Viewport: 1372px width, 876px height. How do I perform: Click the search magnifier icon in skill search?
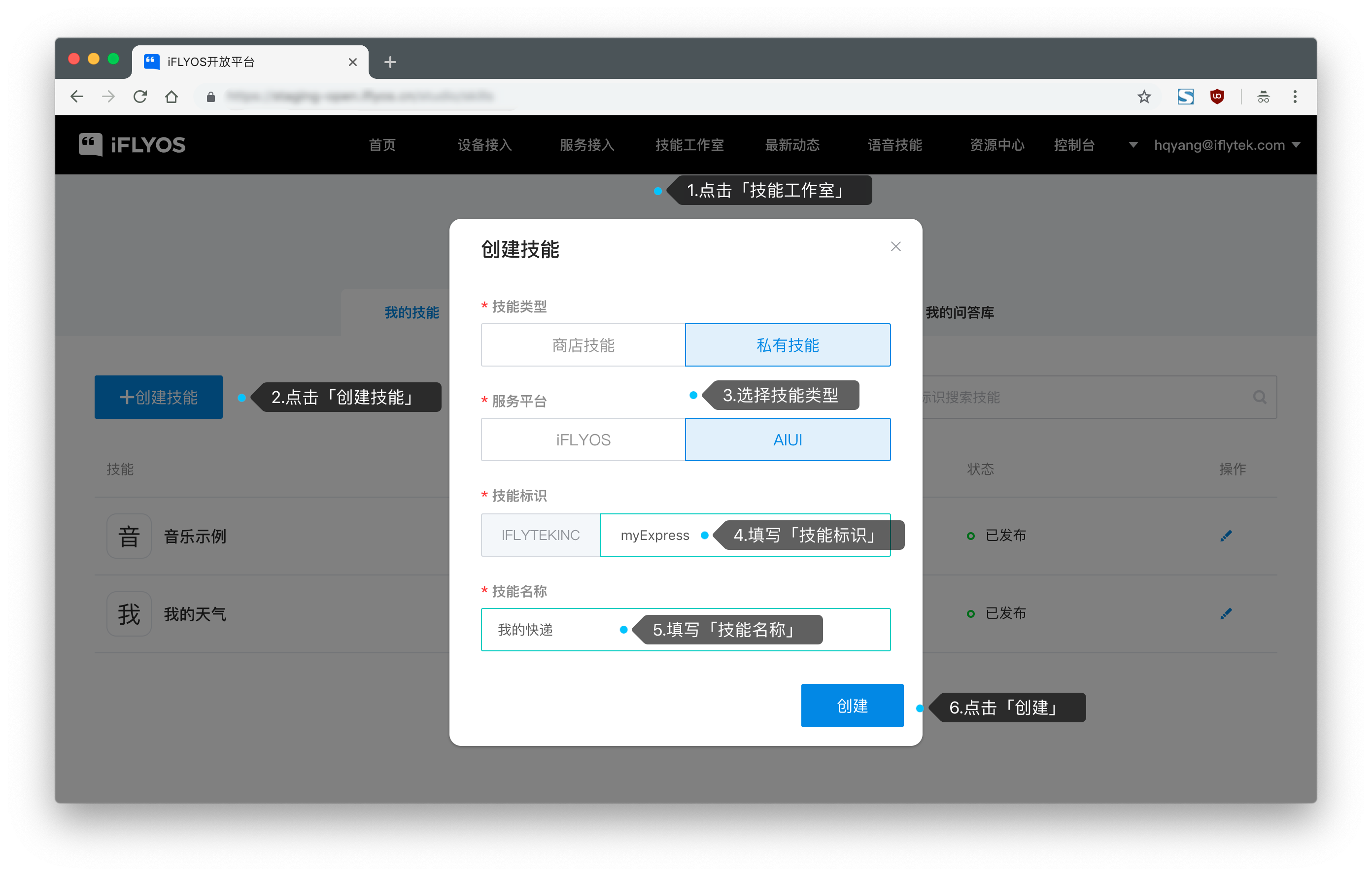pos(1260,397)
